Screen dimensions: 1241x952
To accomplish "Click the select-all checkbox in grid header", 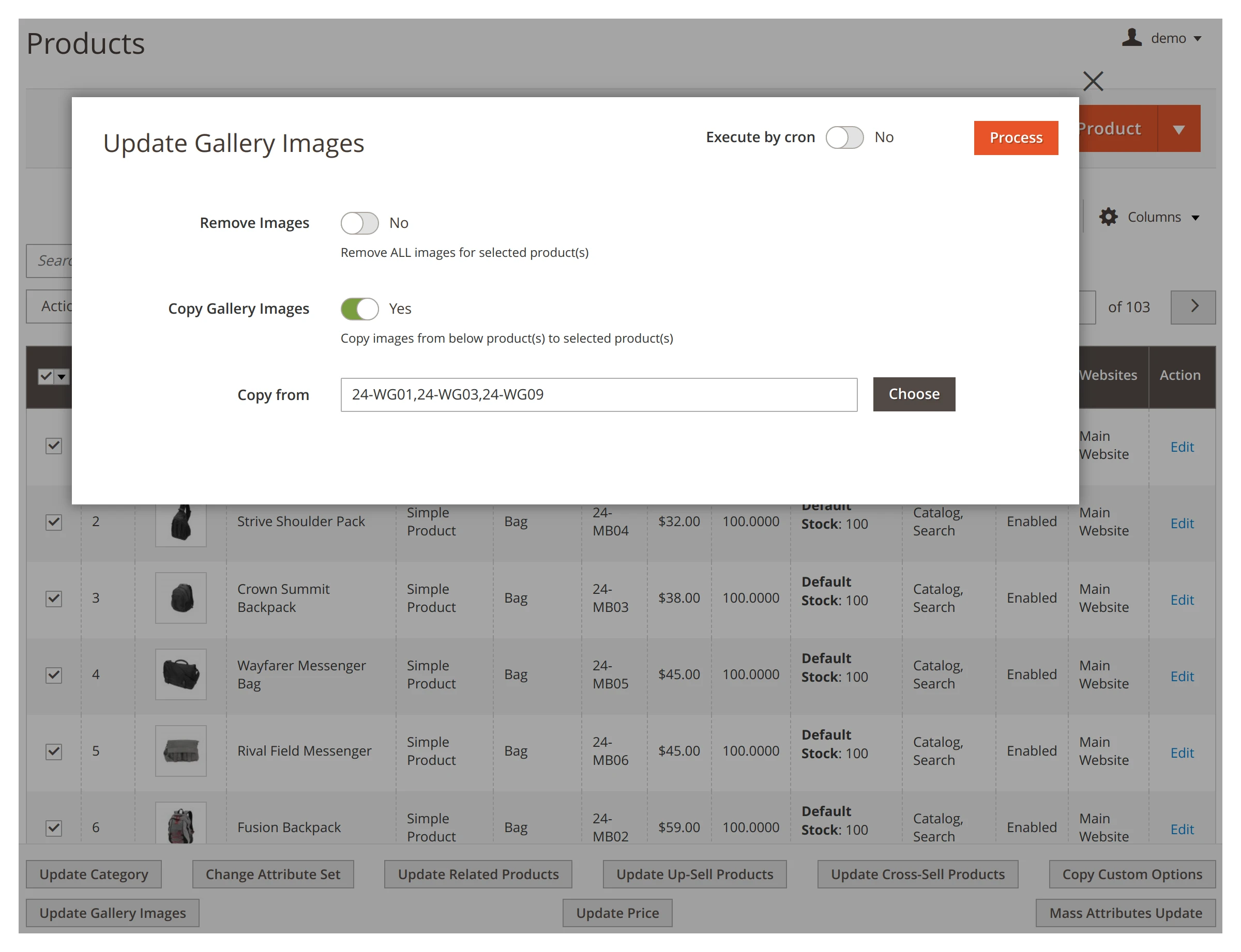I will click(x=46, y=376).
